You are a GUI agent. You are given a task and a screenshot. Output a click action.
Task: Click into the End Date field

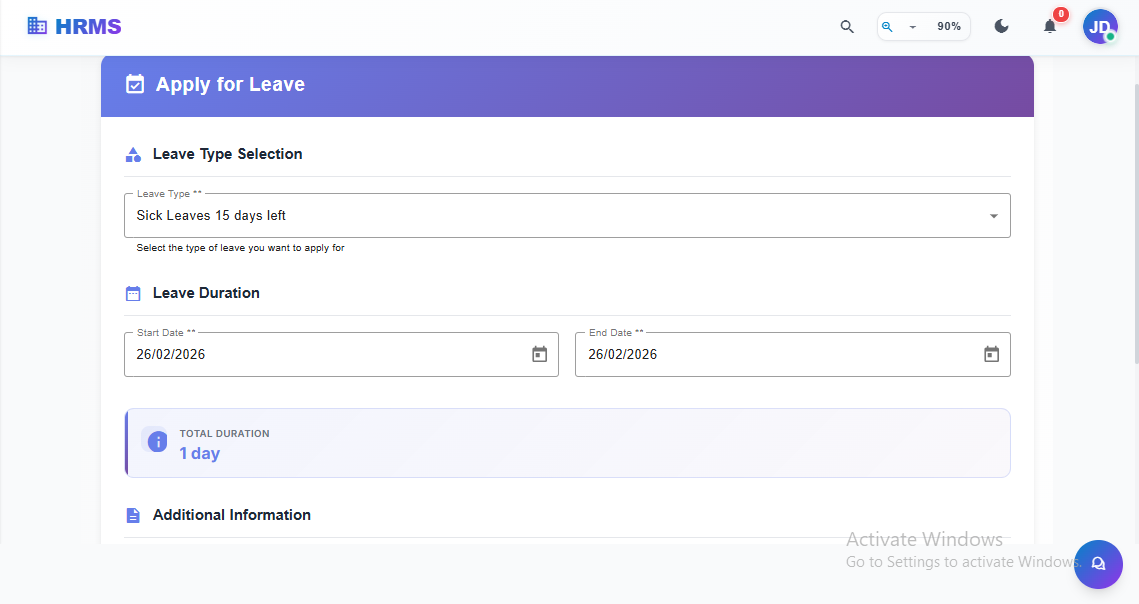coord(793,355)
